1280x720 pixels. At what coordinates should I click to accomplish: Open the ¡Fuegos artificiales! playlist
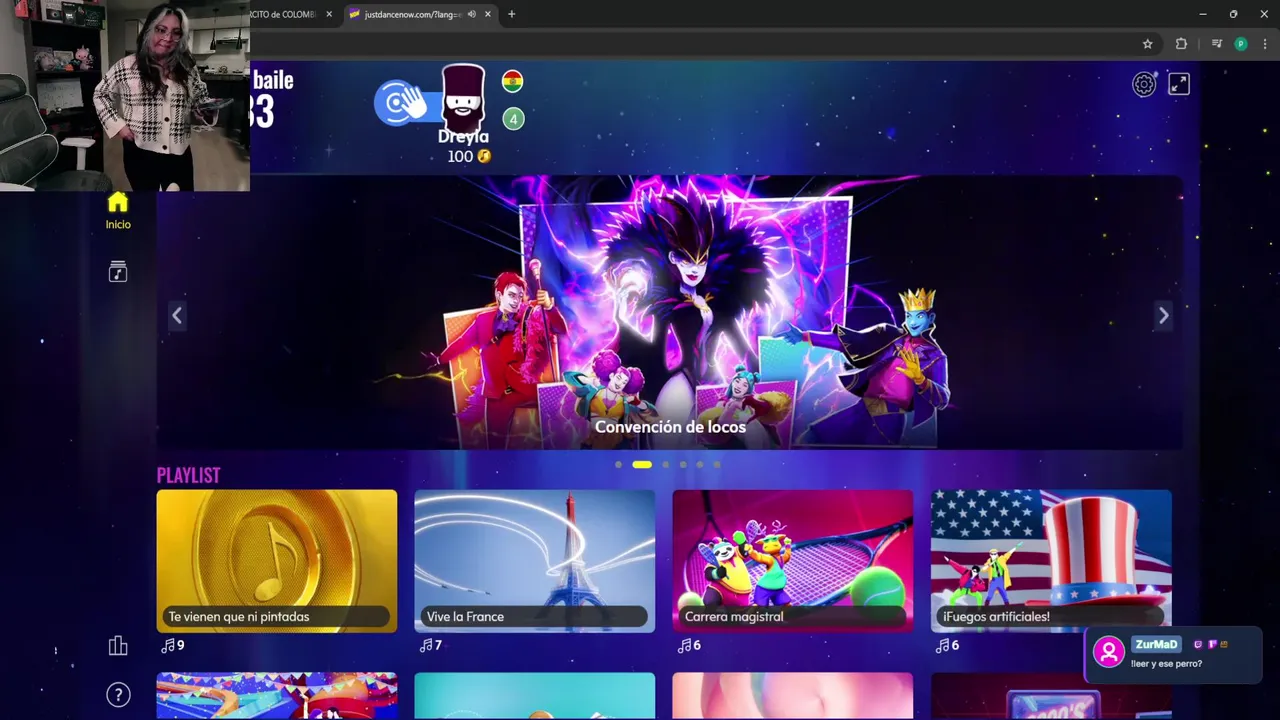coord(1051,561)
